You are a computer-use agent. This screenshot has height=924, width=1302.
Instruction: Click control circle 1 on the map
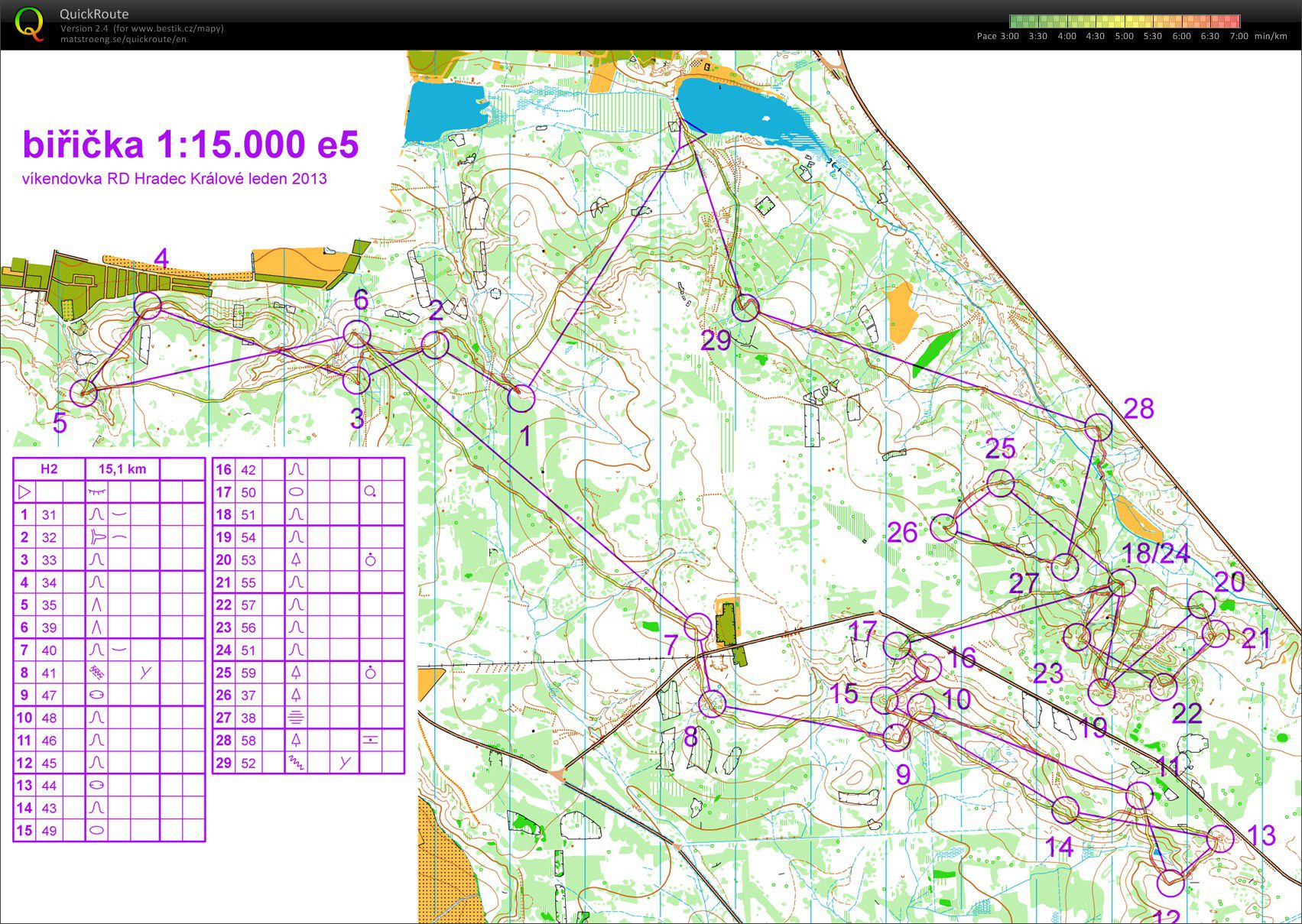pyautogui.click(x=521, y=398)
